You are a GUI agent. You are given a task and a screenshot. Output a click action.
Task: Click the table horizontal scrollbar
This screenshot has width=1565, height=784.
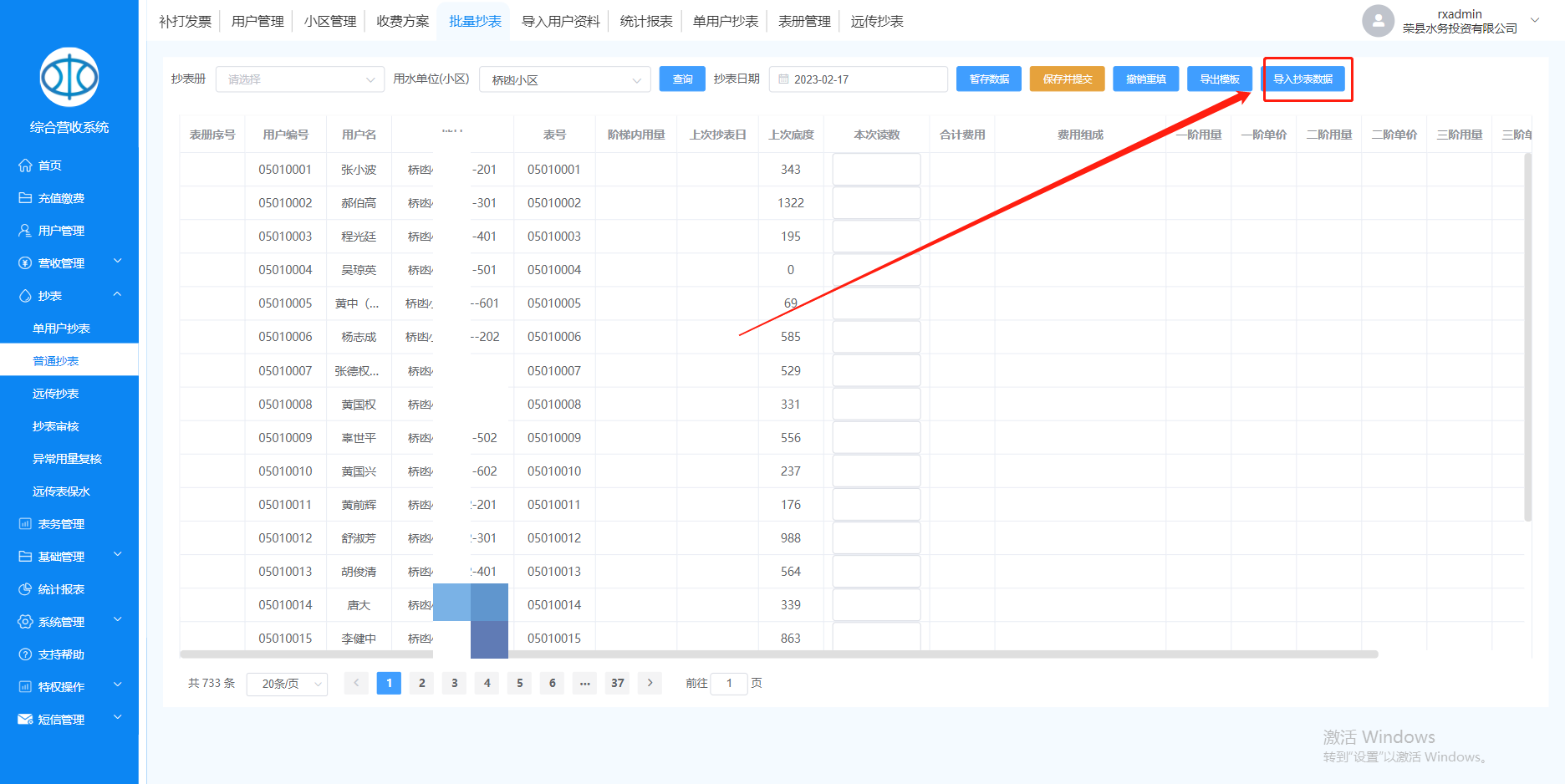[x=779, y=654]
